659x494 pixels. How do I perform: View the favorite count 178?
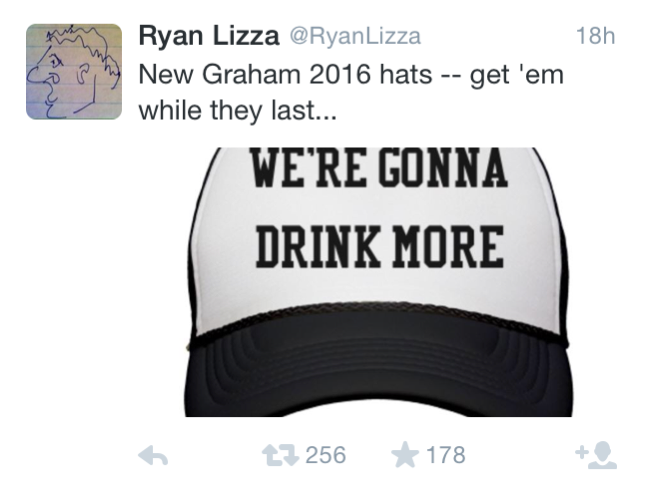coord(446,455)
